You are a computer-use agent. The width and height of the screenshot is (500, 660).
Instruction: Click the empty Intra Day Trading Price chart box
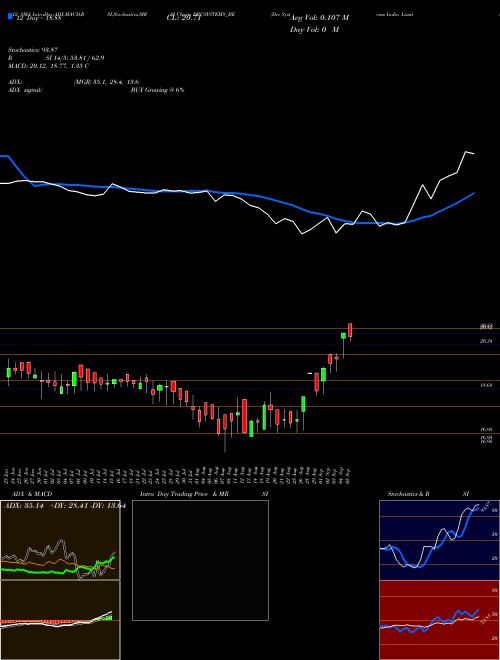pyautogui.click(x=200, y=560)
